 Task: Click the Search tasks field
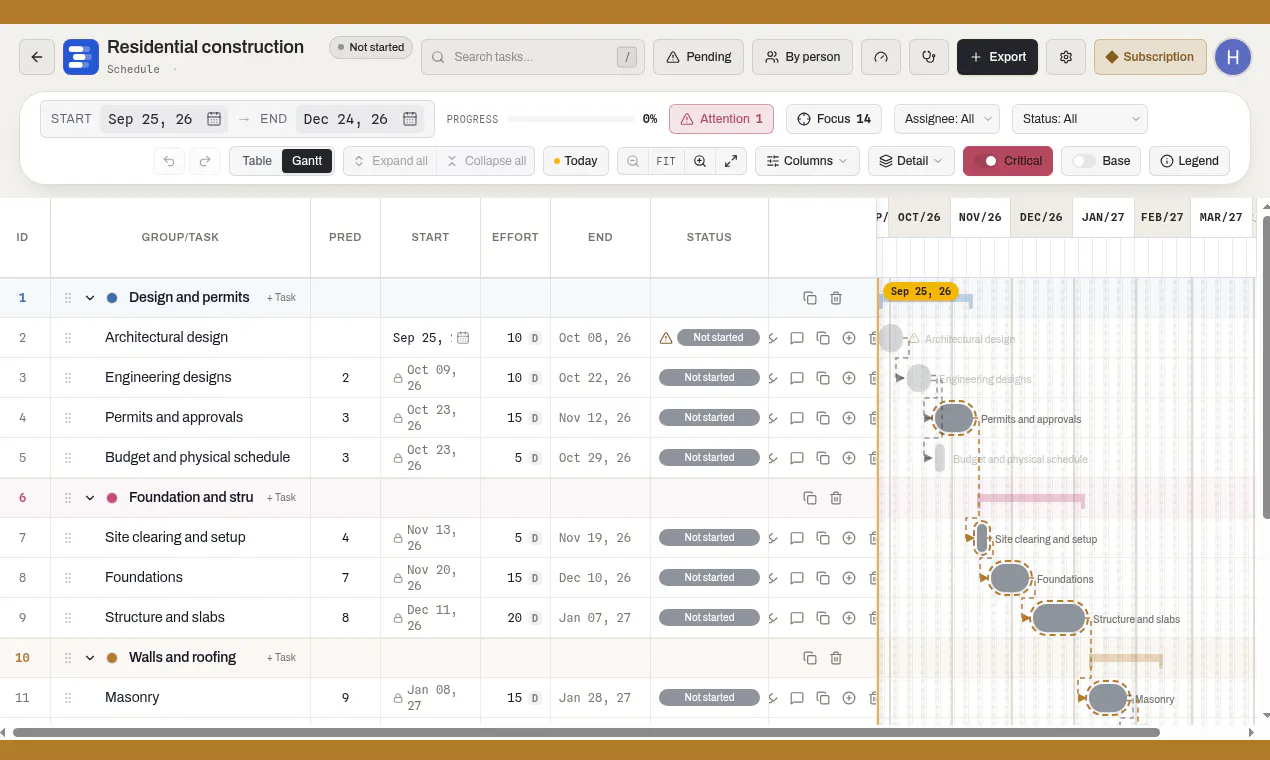pyautogui.click(x=532, y=57)
